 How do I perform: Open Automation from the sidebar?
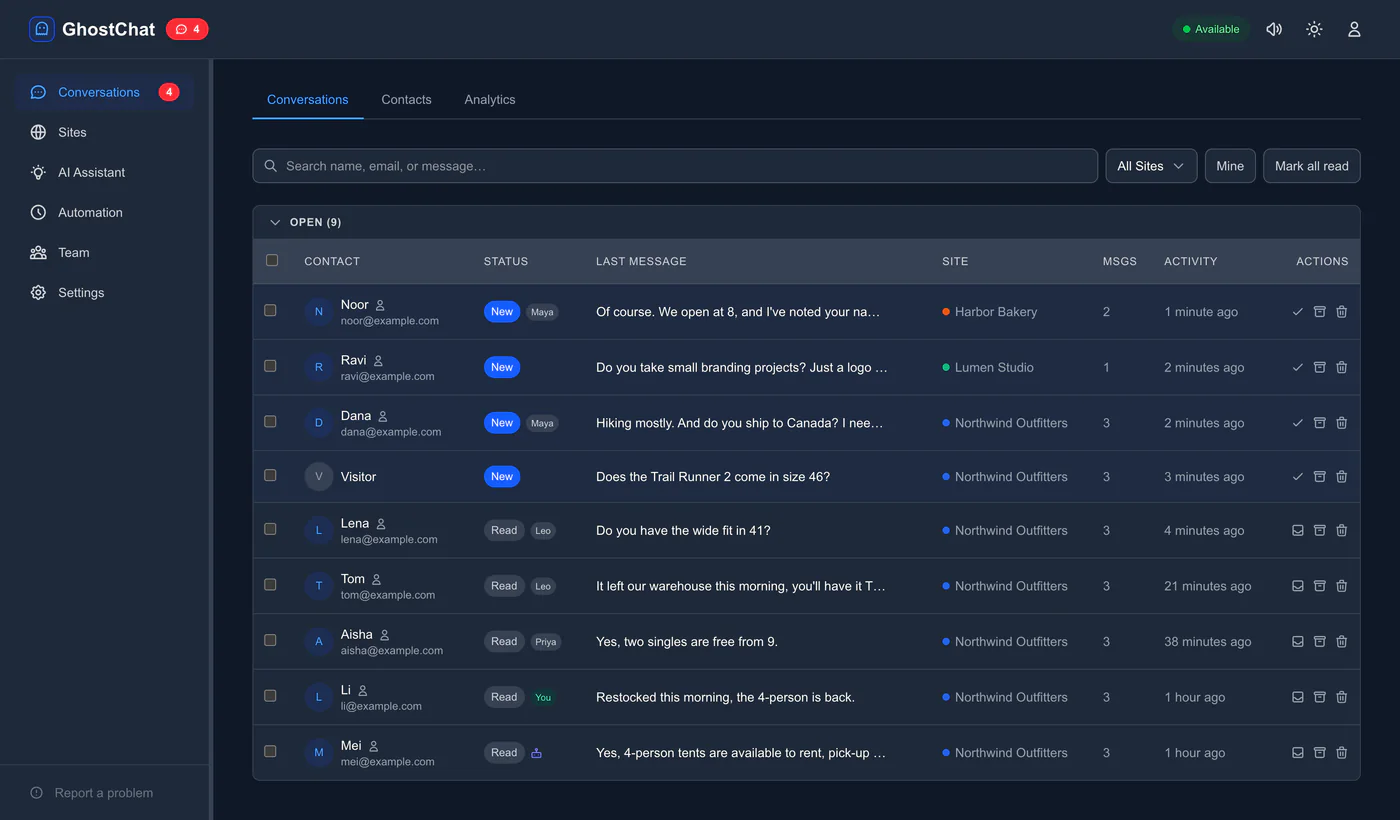click(104, 212)
